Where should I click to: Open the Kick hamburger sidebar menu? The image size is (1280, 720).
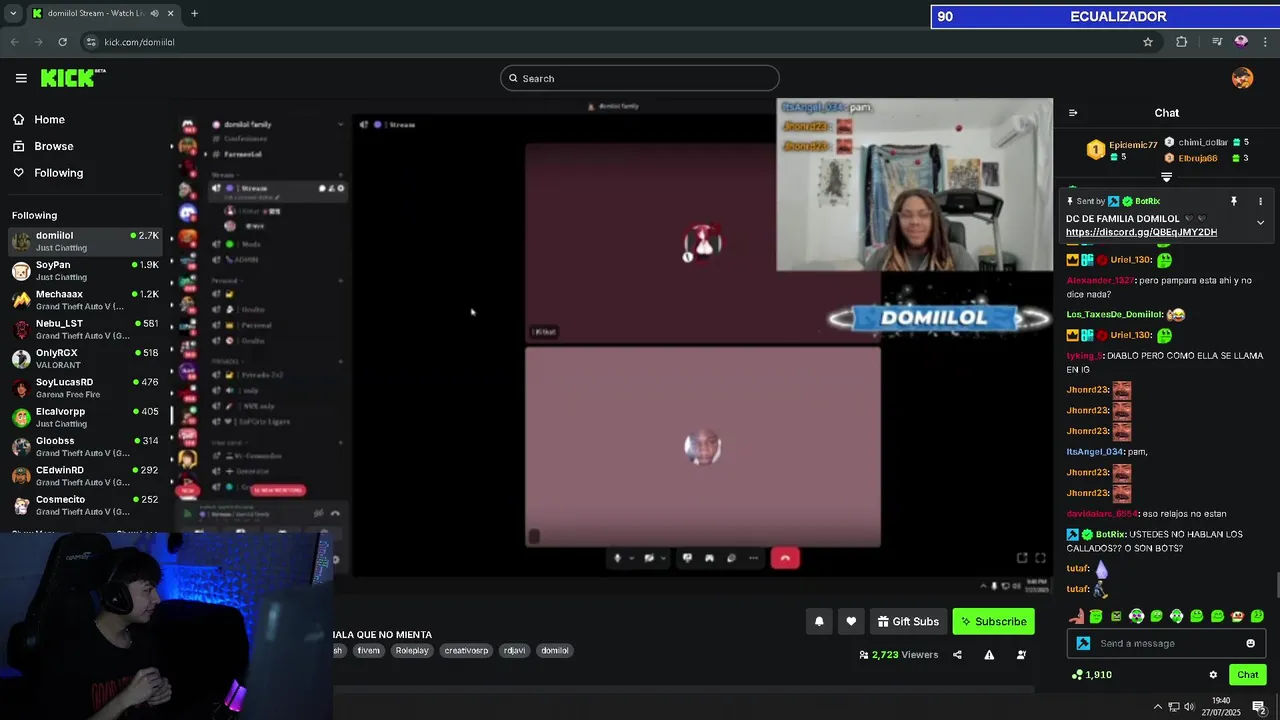pyautogui.click(x=21, y=78)
